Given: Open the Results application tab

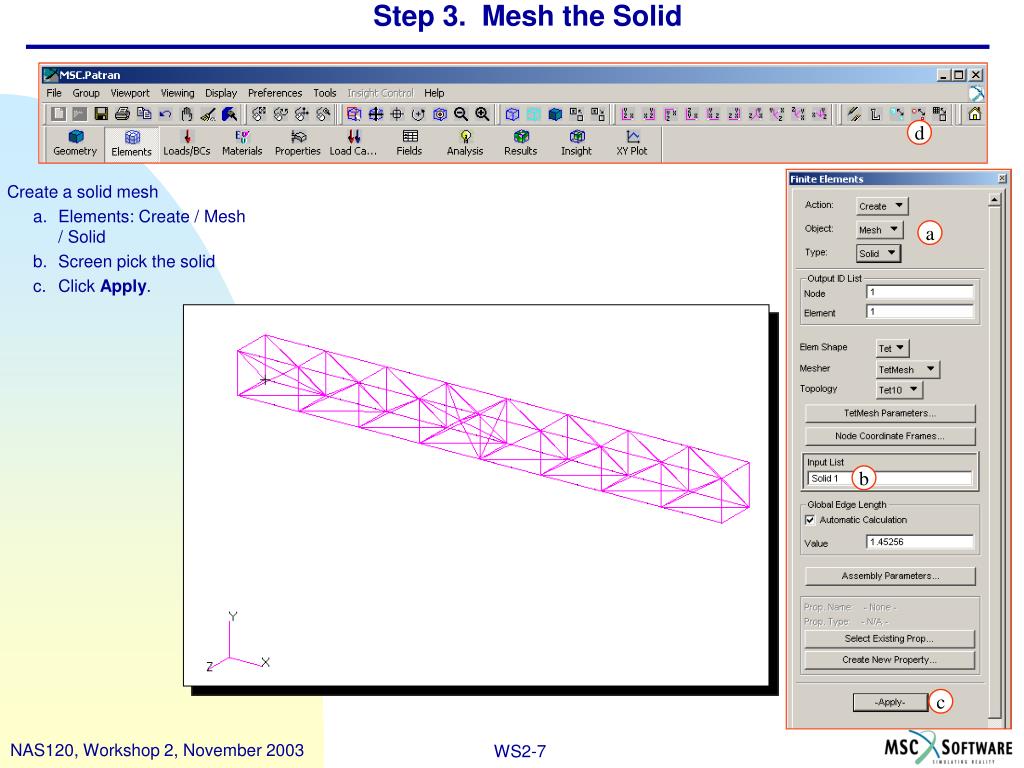Looking at the screenshot, I should pos(520,143).
